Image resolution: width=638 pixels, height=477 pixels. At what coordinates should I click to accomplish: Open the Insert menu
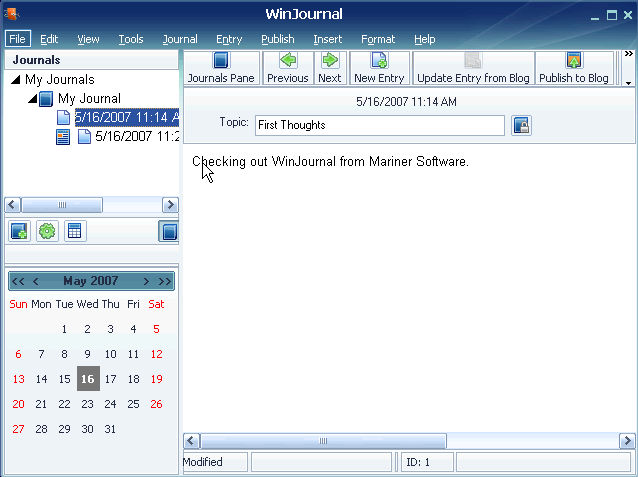click(x=328, y=39)
